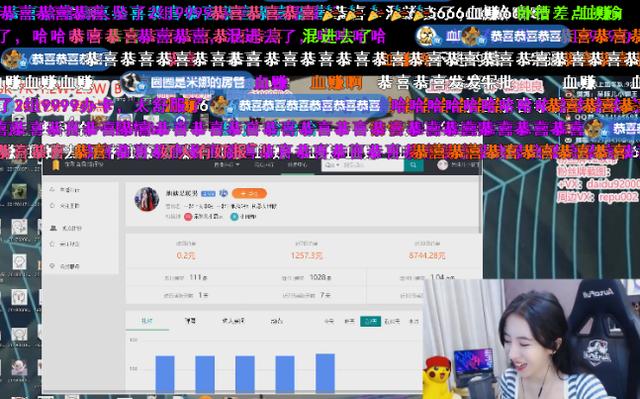Click the teal magnifier search button
640x399 pixels.
tap(413, 165)
